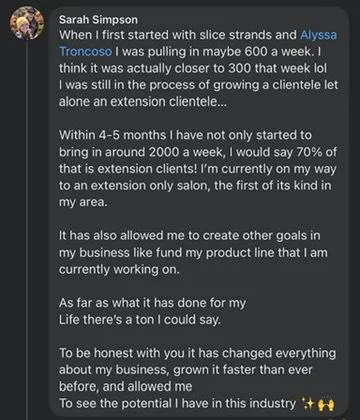Click the line "alone an extension clientele..."

click(143, 102)
